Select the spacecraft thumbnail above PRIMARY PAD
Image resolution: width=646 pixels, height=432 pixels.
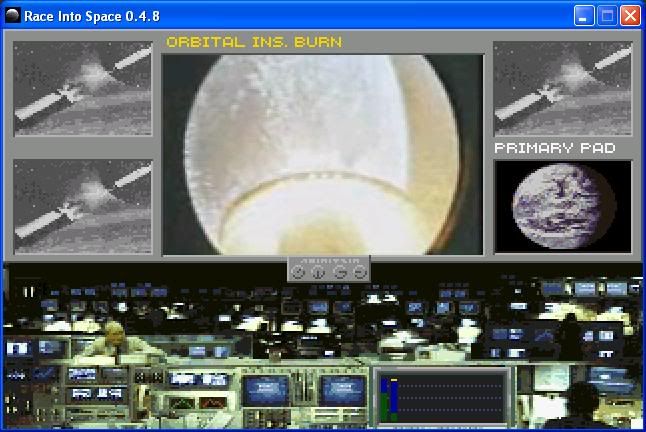click(x=563, y=89)
